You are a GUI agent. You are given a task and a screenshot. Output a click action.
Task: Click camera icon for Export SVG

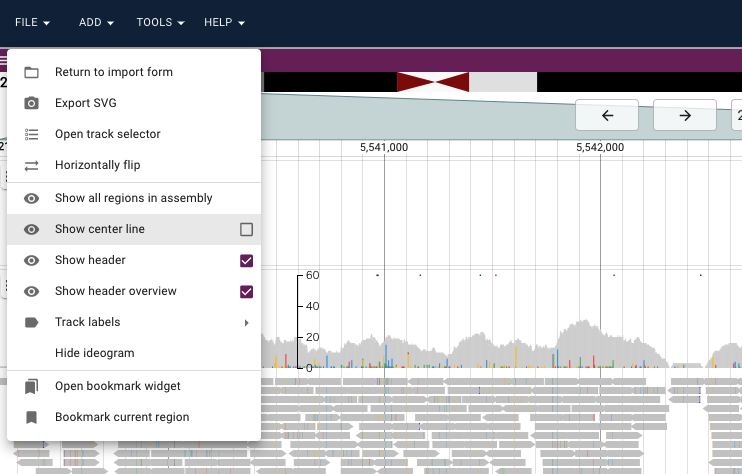pos(32,103)
